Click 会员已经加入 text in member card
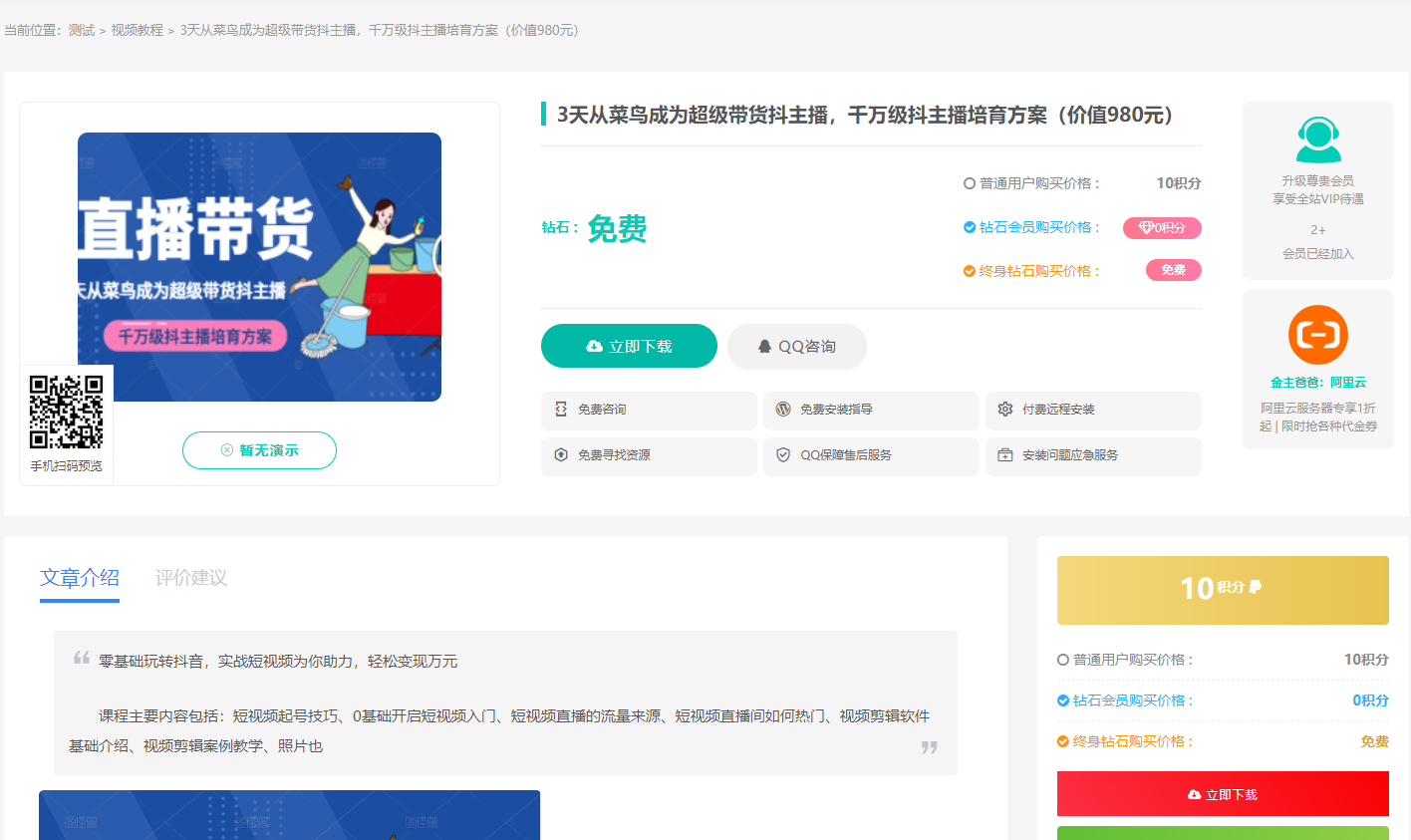This screenshot has width=1411, height=840. (x=1318, y=254)
